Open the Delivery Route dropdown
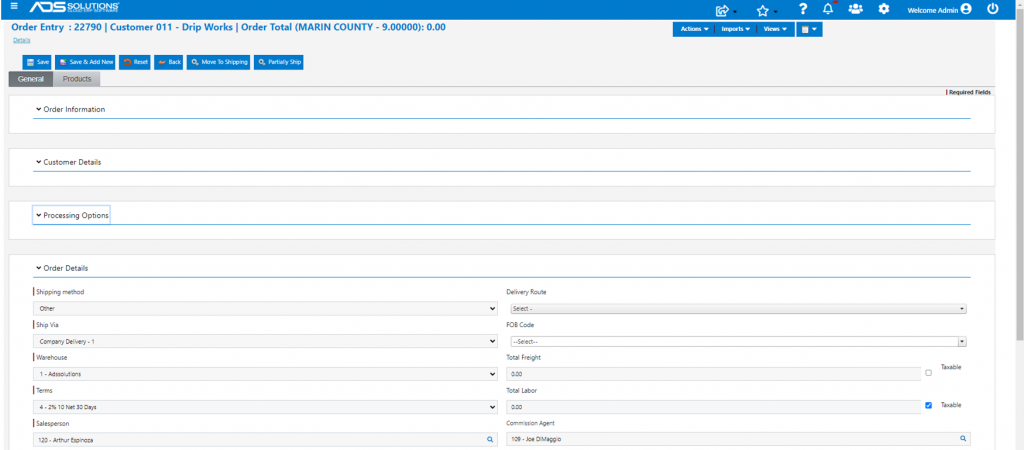This screenshot has width=1024, height=450. 739,309
